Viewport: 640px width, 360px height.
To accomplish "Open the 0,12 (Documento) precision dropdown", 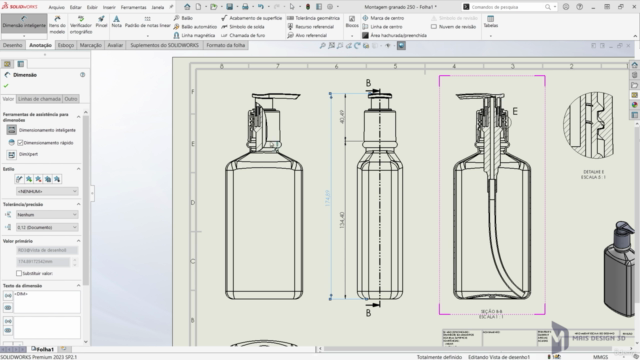I will (x=47, y=227).
